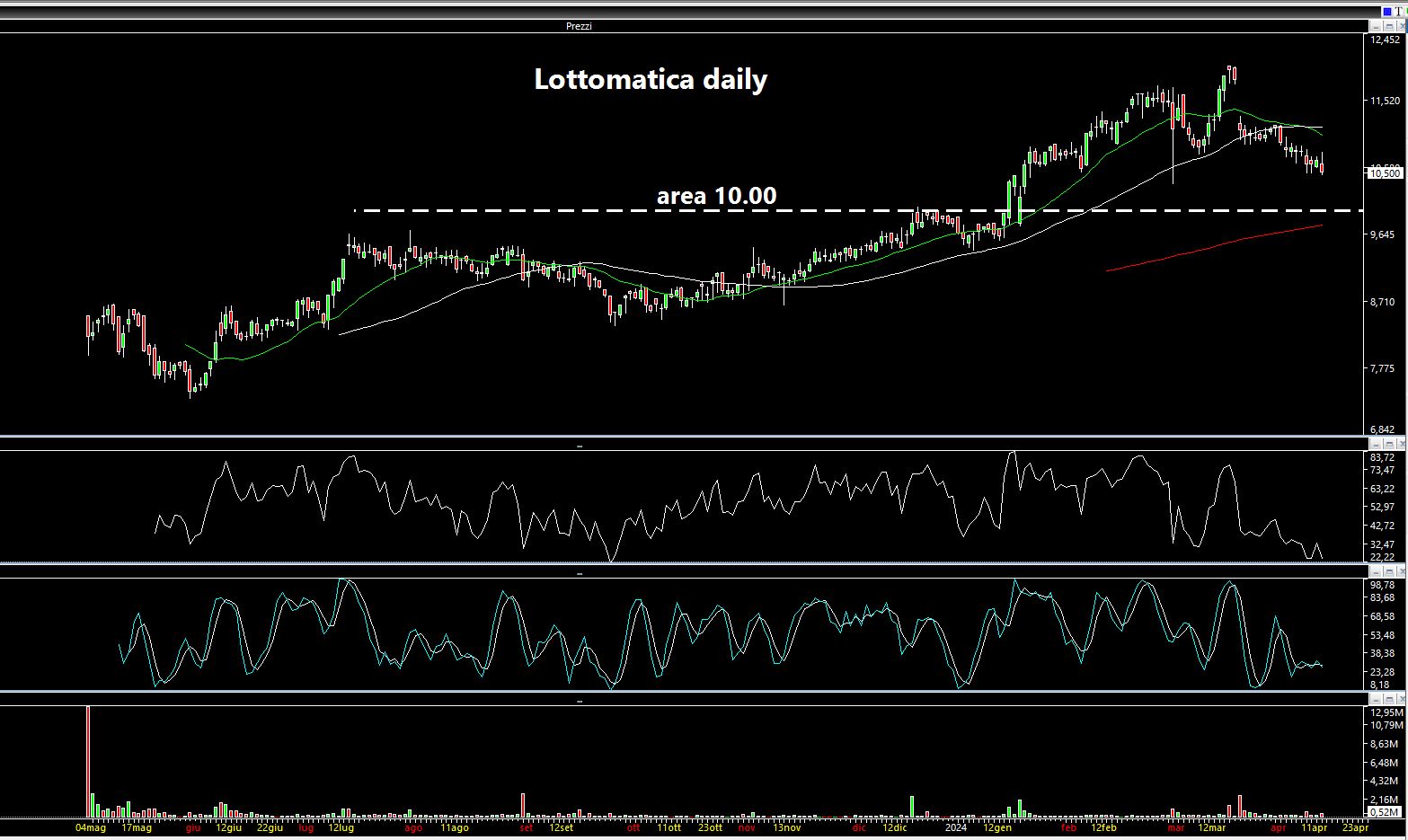Click the 12,95M volume scale value
The width and height of the screenshot is (1408, 840).
(1386, 712)
